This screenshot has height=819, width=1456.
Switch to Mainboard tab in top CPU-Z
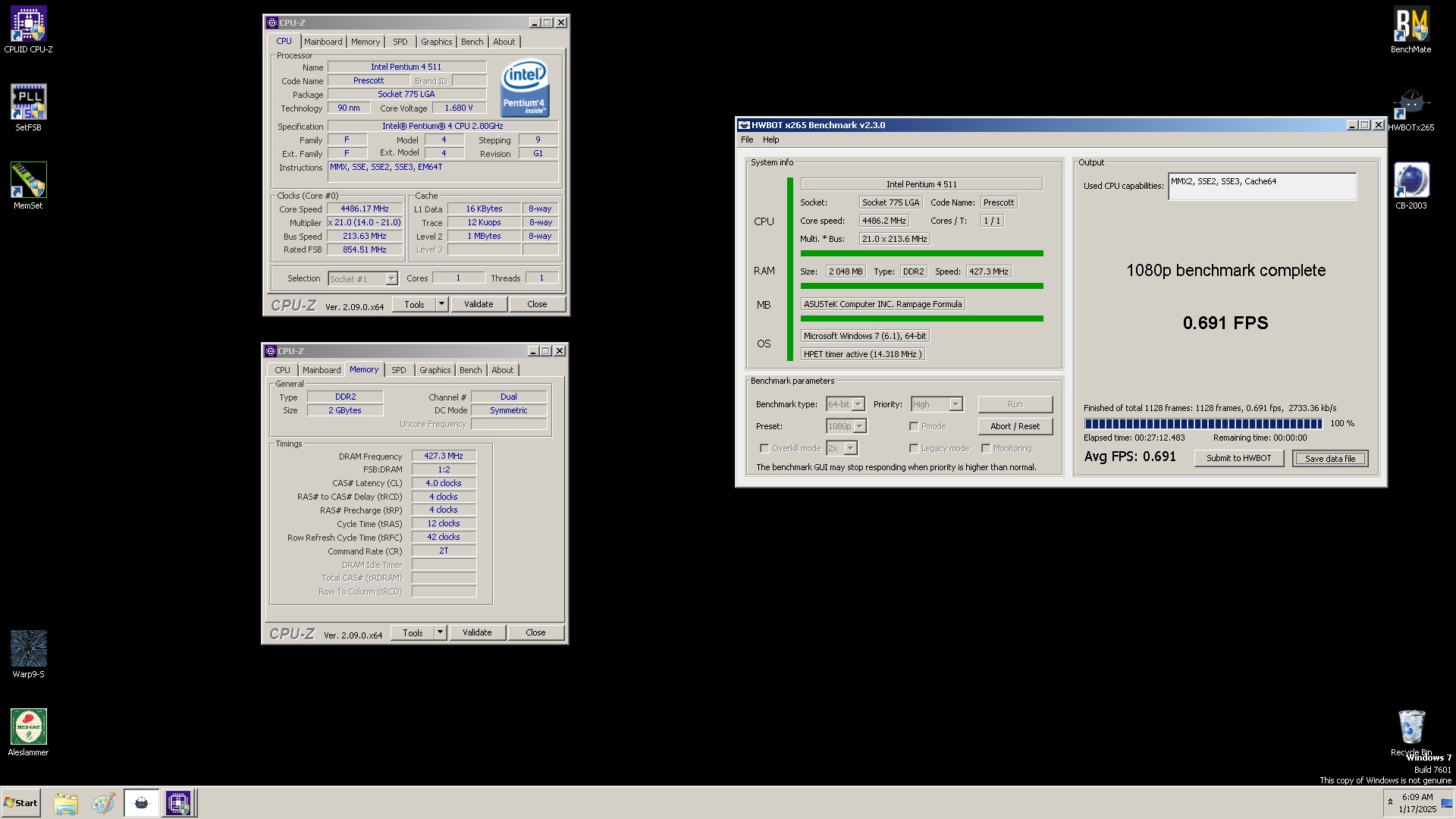pos(323,42)
